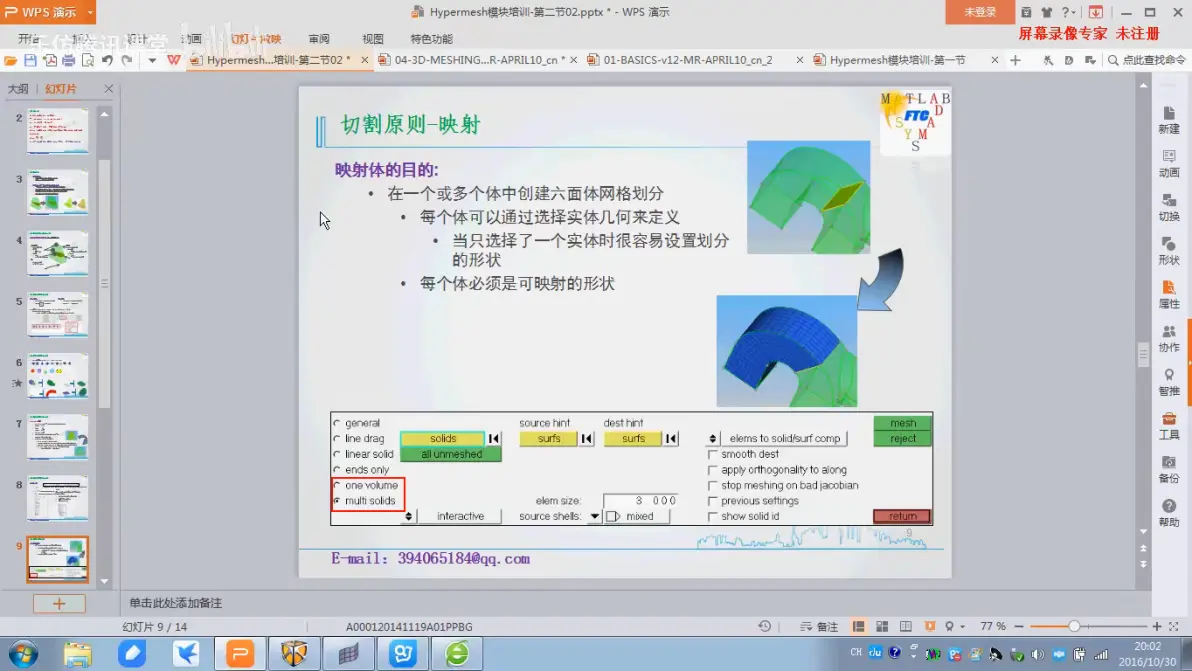Switch to slide sorter view icon
The width and height of the screenshot is (1192, 671).
coord(882,627)
